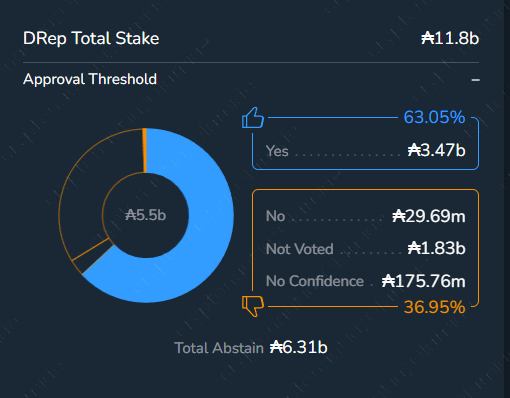Select the Not Voted outlined donut segment
This screenshot has width=510, height=398.
85,187
